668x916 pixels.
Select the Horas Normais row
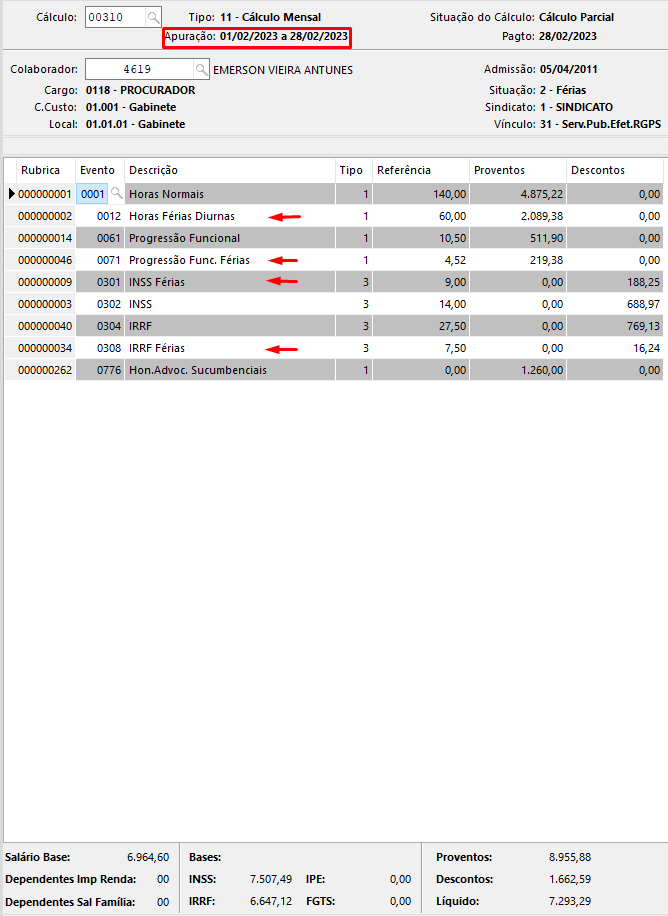pyautogui.click(x=334, y=194)
